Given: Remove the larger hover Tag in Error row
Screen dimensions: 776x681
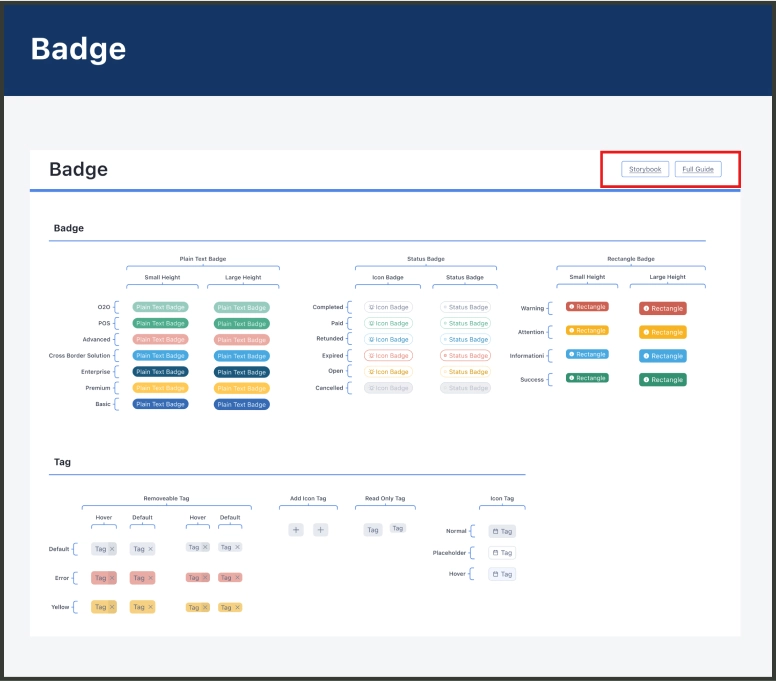Looking at the screenshot, I should click(x=112, y=578).
